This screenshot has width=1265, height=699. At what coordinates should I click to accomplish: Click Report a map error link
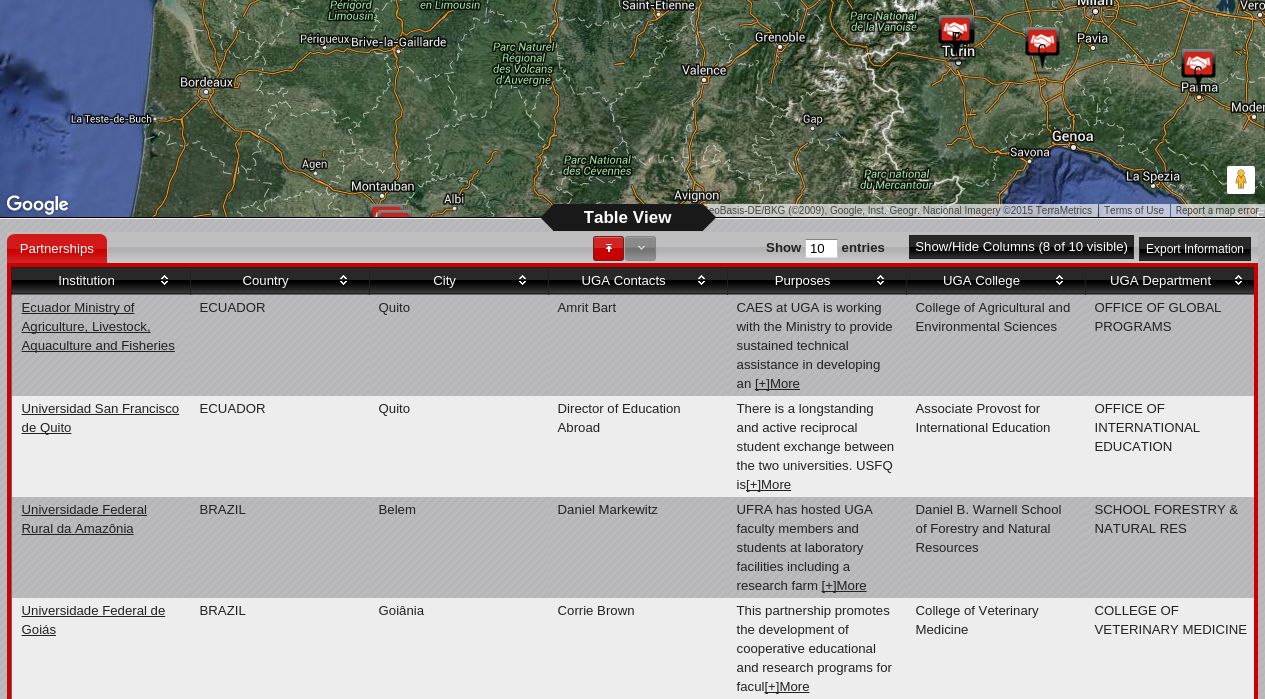[x=1218, y=211]
